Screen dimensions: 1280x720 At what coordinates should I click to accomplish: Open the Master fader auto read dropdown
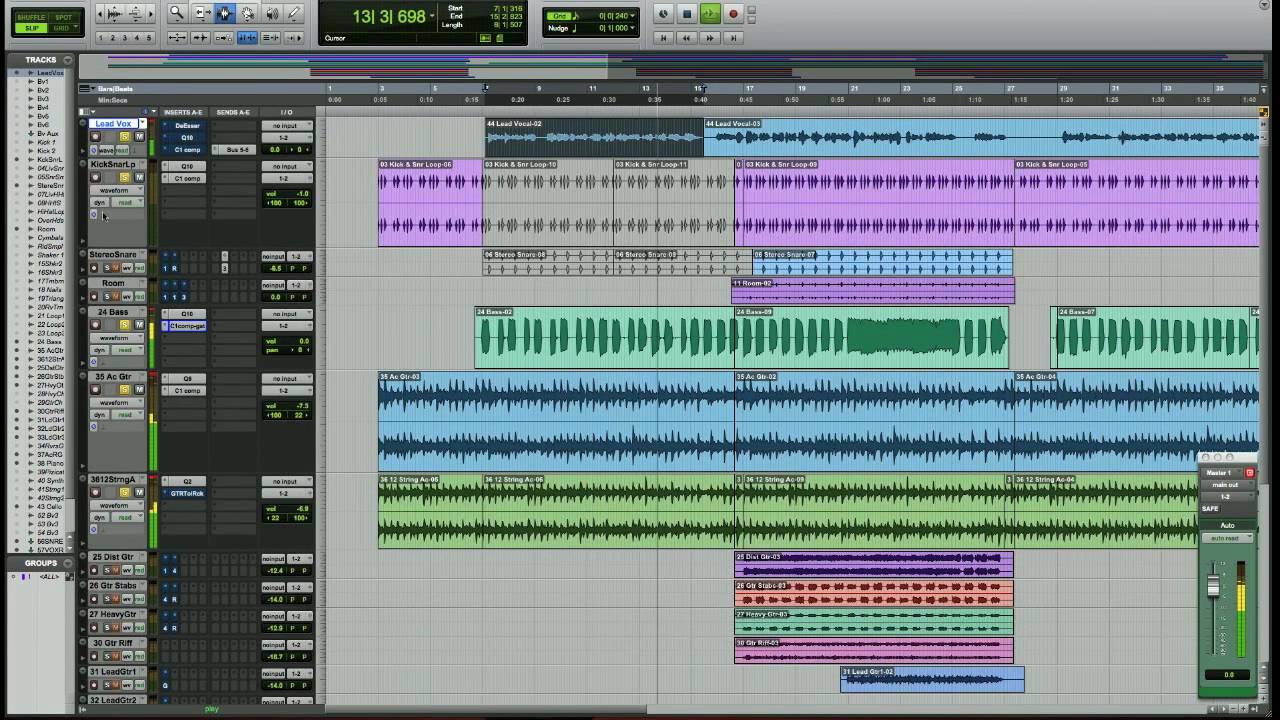[x=1227, y=538]
